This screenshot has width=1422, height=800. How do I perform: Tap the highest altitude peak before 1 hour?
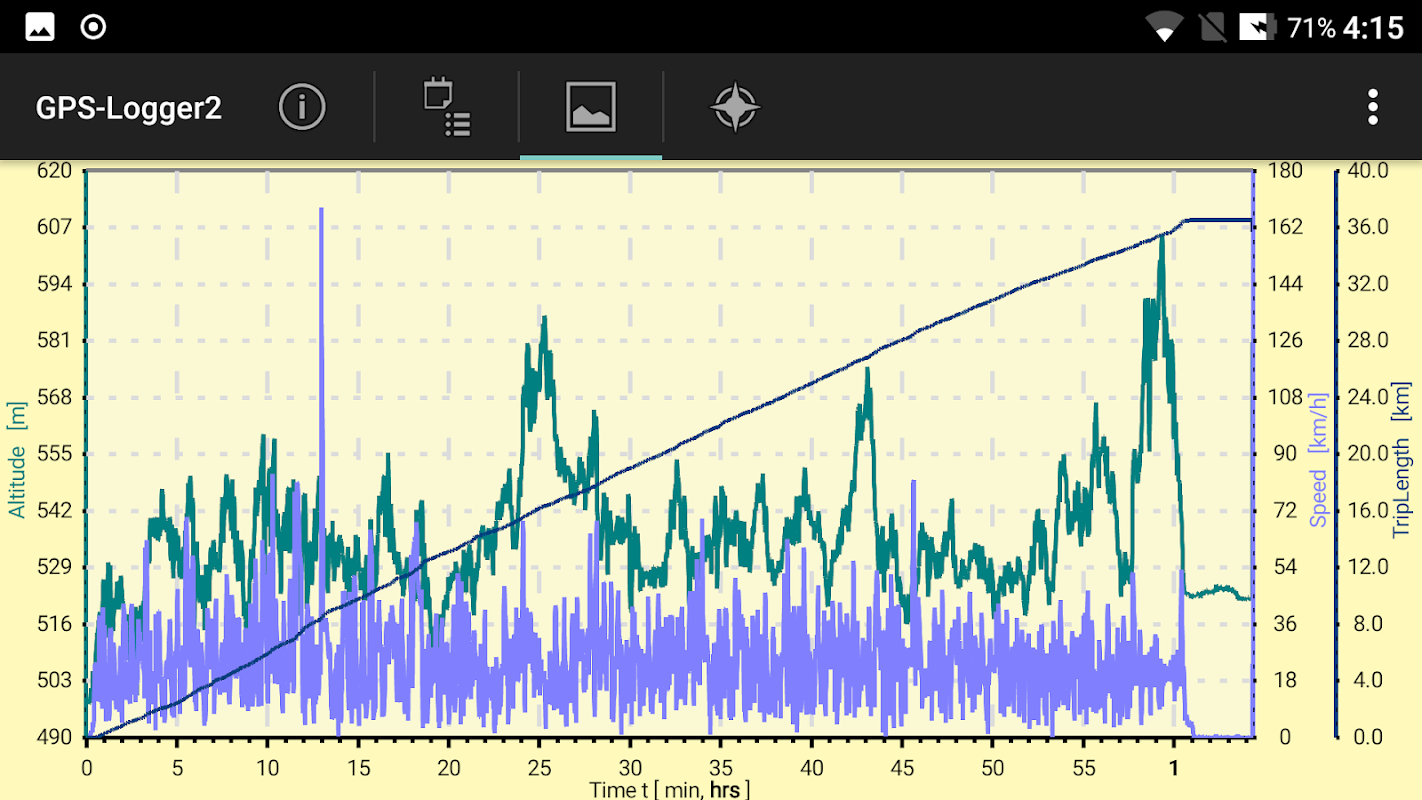click(1161, 238)
